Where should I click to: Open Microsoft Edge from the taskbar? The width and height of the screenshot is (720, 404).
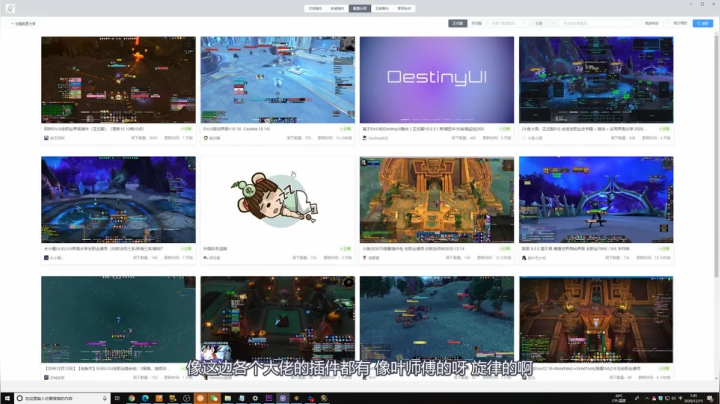(x=145, y=398)
